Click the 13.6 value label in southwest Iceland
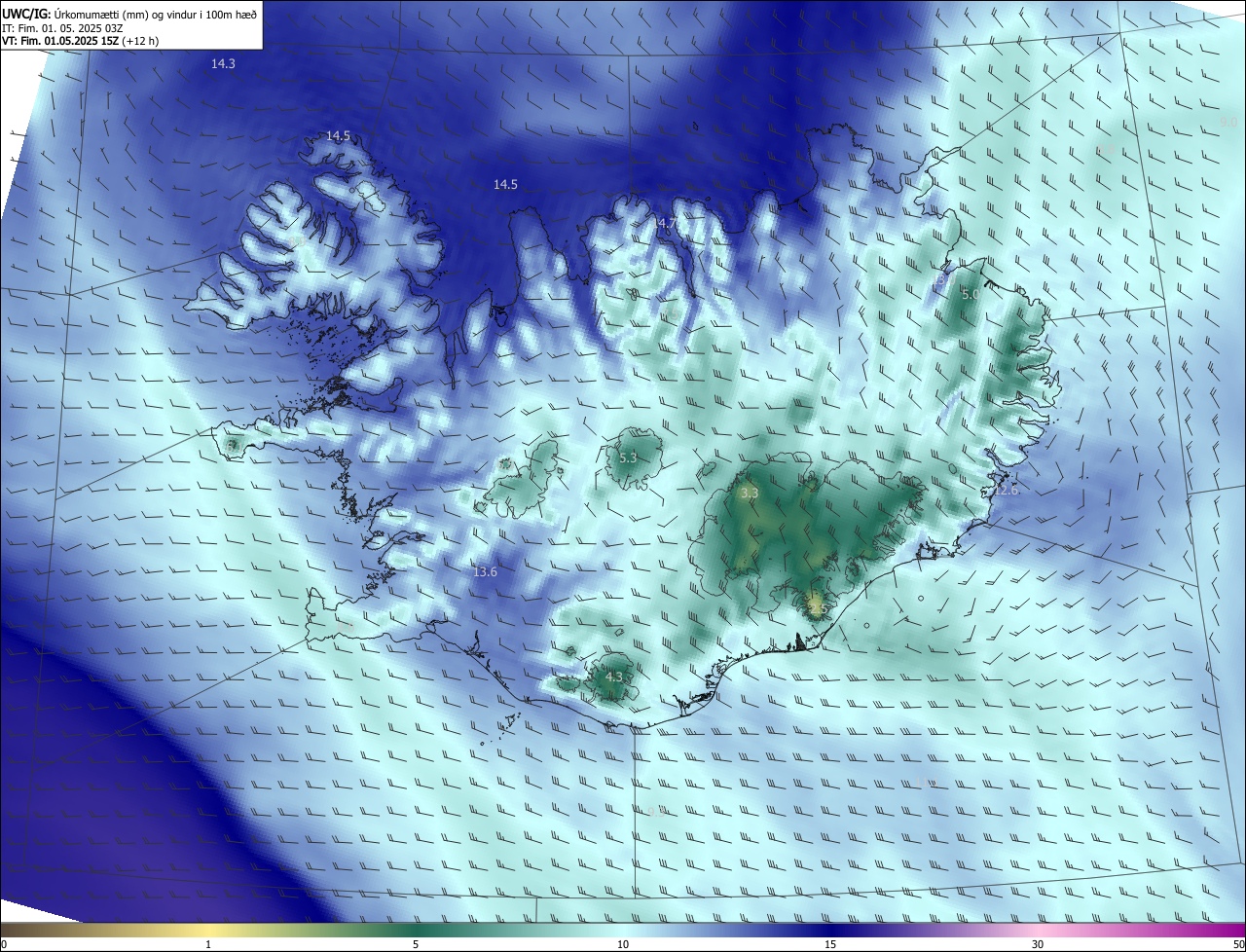Image resolution: width=1246 pixels, height=952 pixels. pos(485,572)
